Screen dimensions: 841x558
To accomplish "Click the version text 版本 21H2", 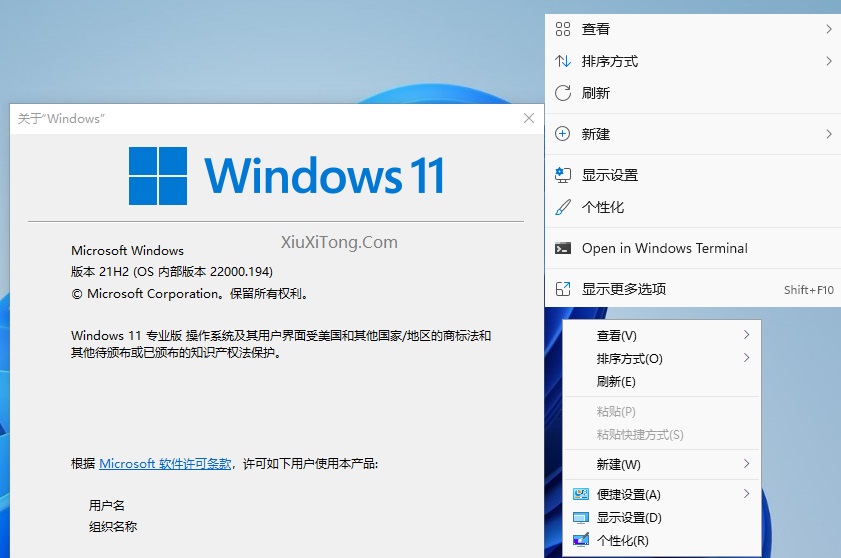I will (172, 271).
